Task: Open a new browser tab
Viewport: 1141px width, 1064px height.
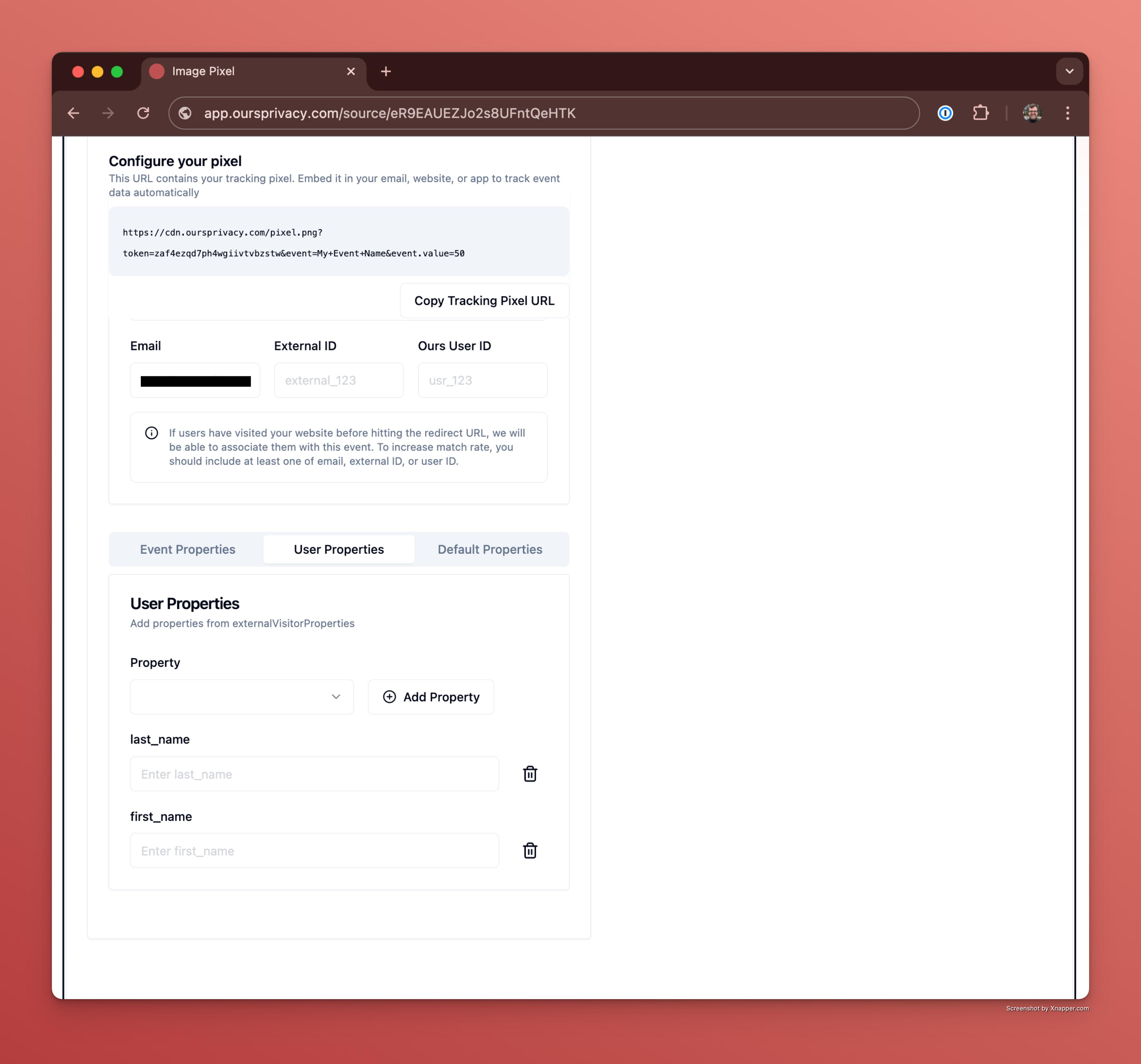Action: pos(386,71)
